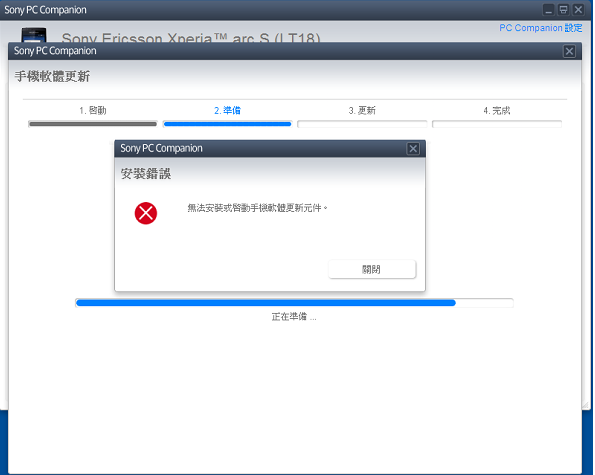The image size is (595, 475).
Task: Click the empty 4. 完成 step bar
Action: [497, 124]
